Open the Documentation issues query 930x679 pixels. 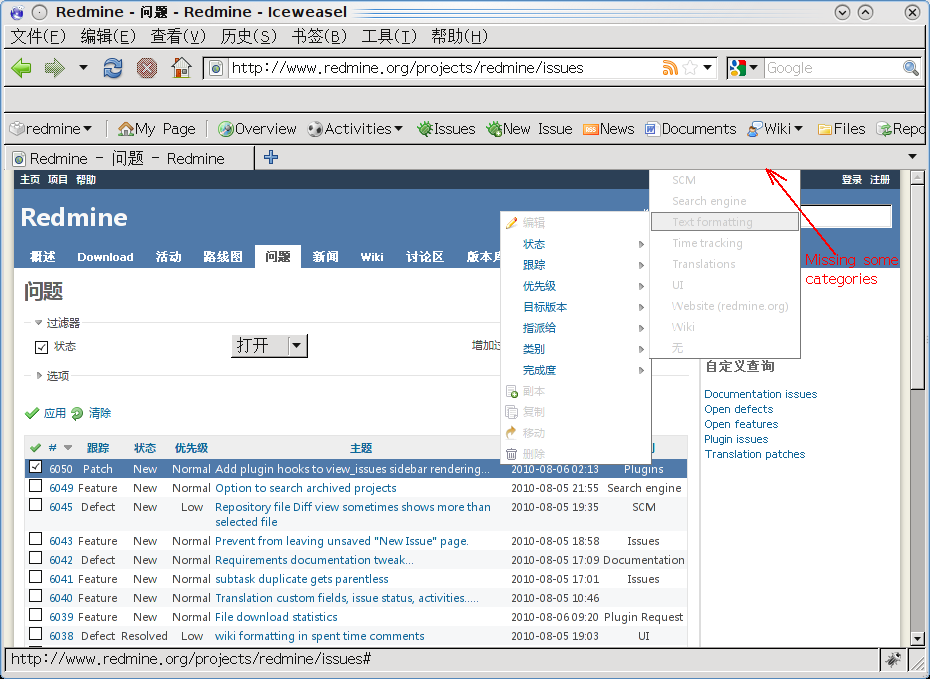(x=760, y=394)
